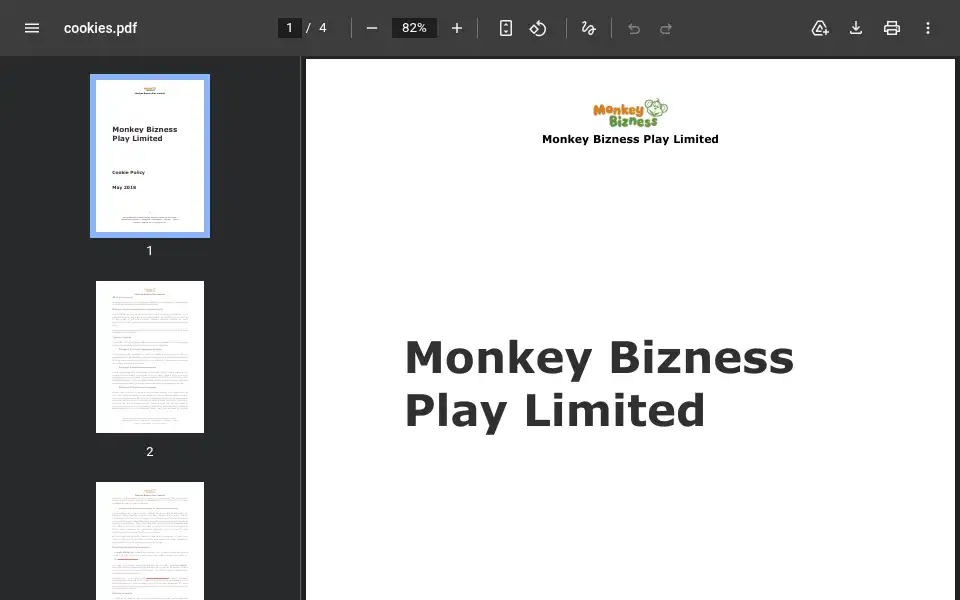Click the thumbnail label number 1
The height and width of the screenshot is (600, 960).
point(149,250)
